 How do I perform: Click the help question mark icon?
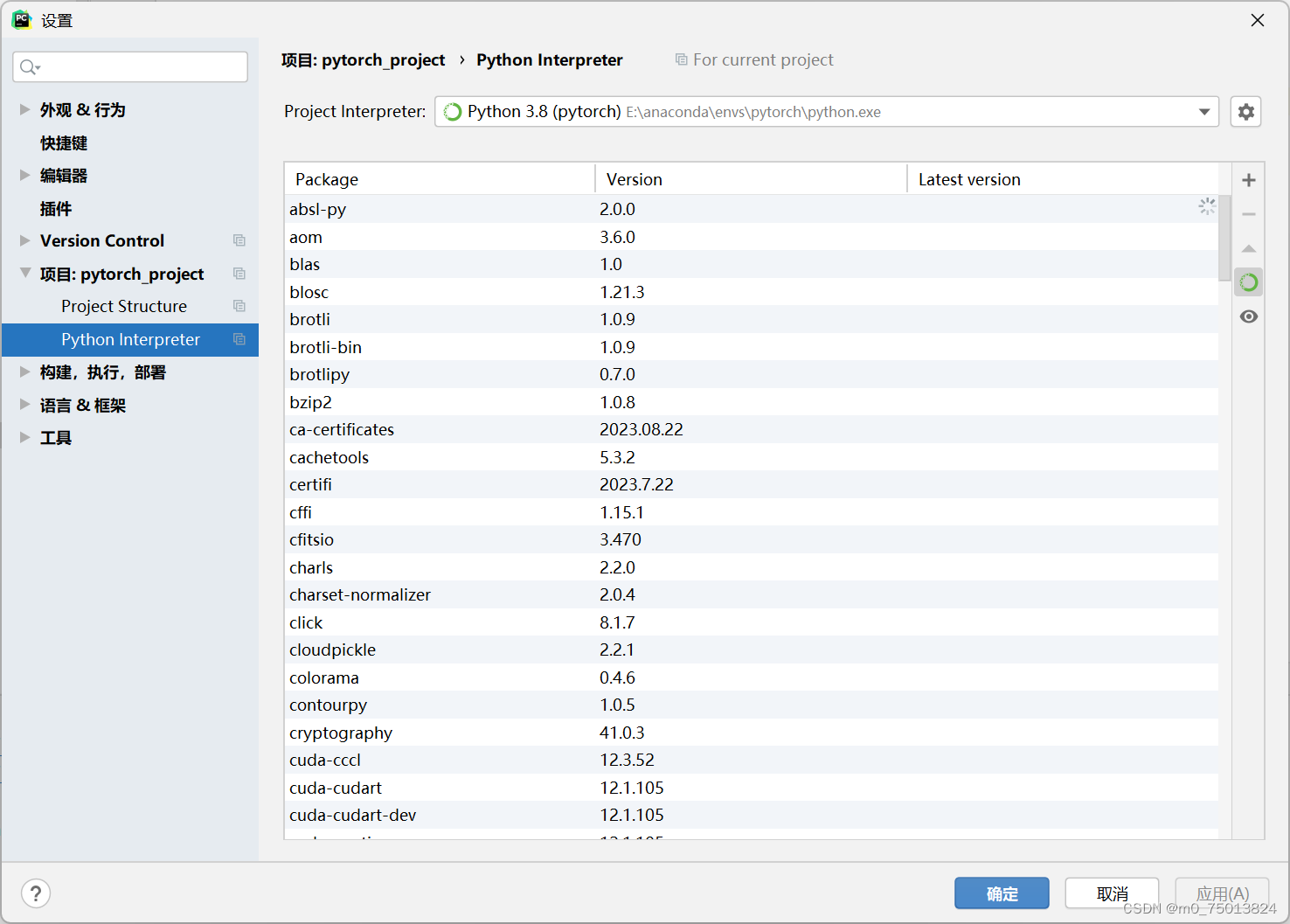click(x=35, y=893)
